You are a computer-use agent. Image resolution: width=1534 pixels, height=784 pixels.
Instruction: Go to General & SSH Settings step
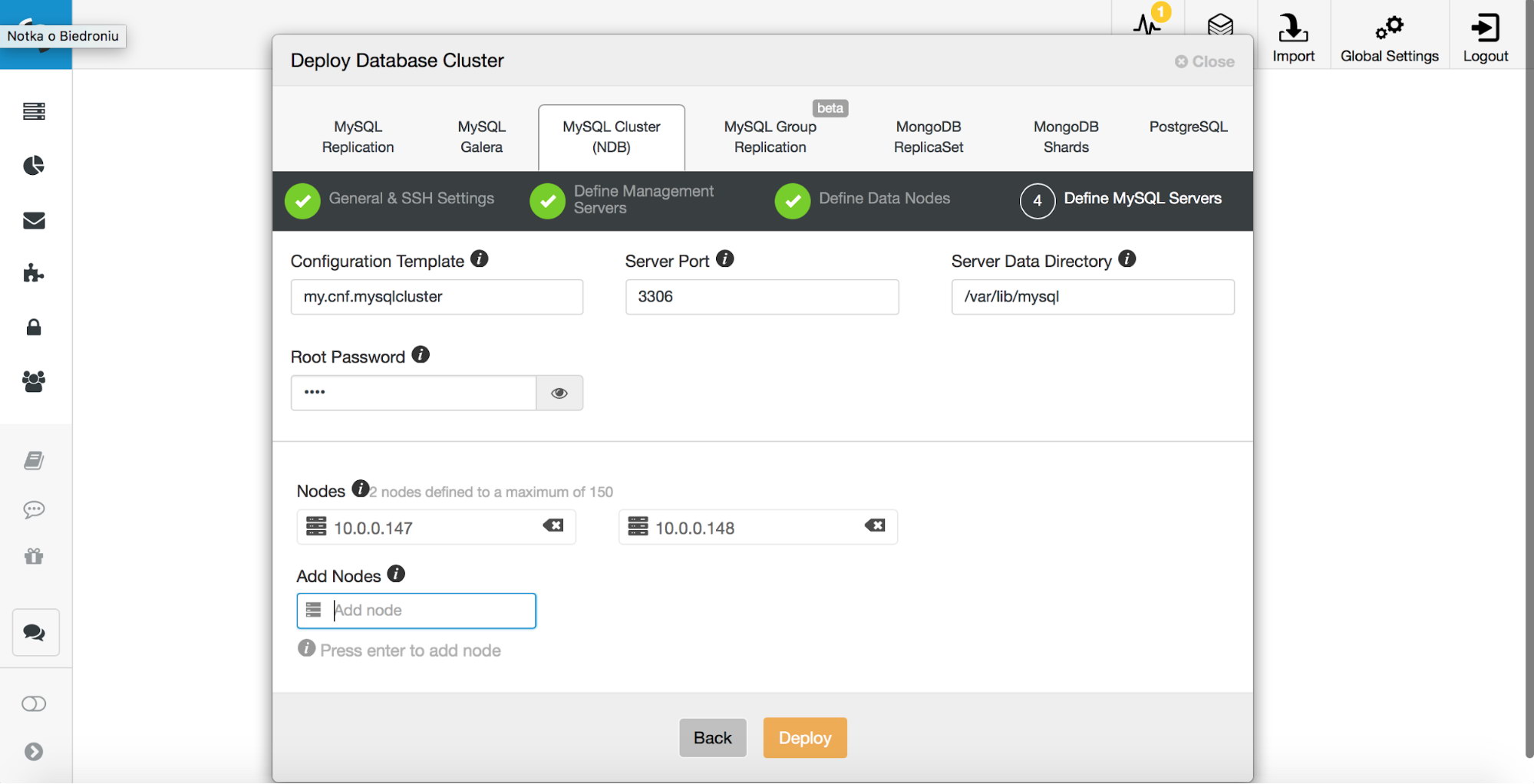(x=390, y=200)
